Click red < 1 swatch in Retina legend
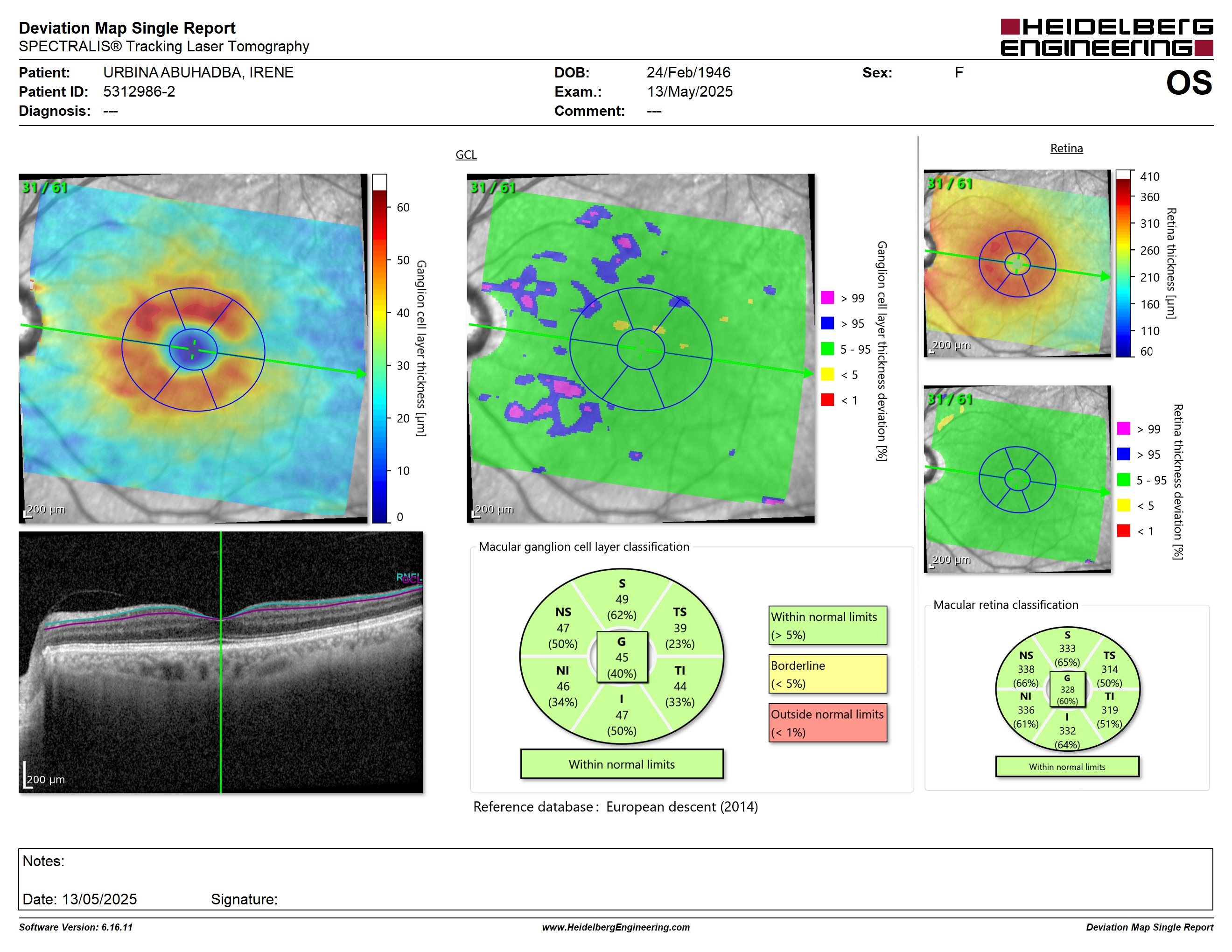This screenshot has height=952, width=1232. pos(1123,531)
